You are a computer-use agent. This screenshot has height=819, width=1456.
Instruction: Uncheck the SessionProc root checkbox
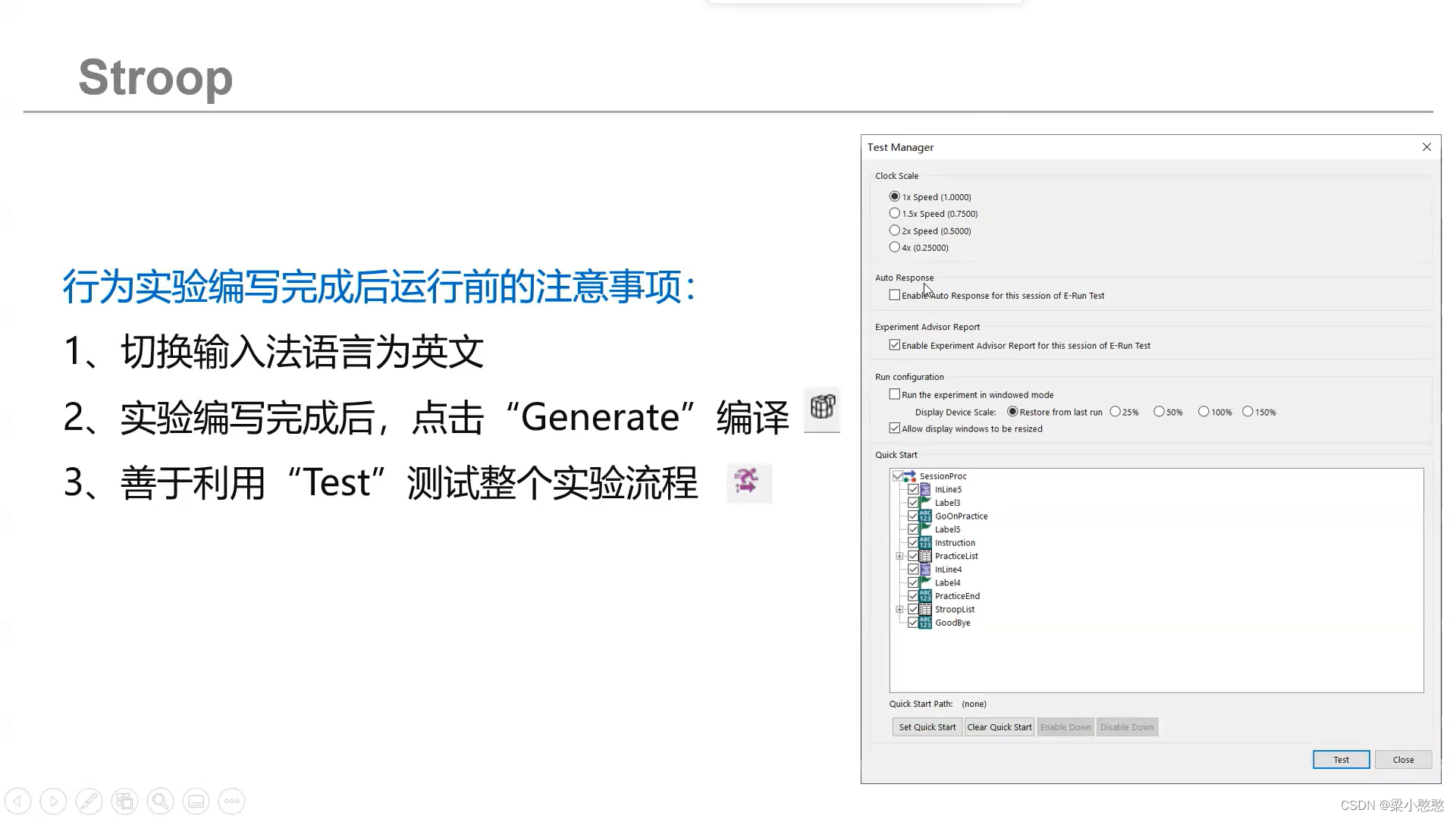click(898, 476)
